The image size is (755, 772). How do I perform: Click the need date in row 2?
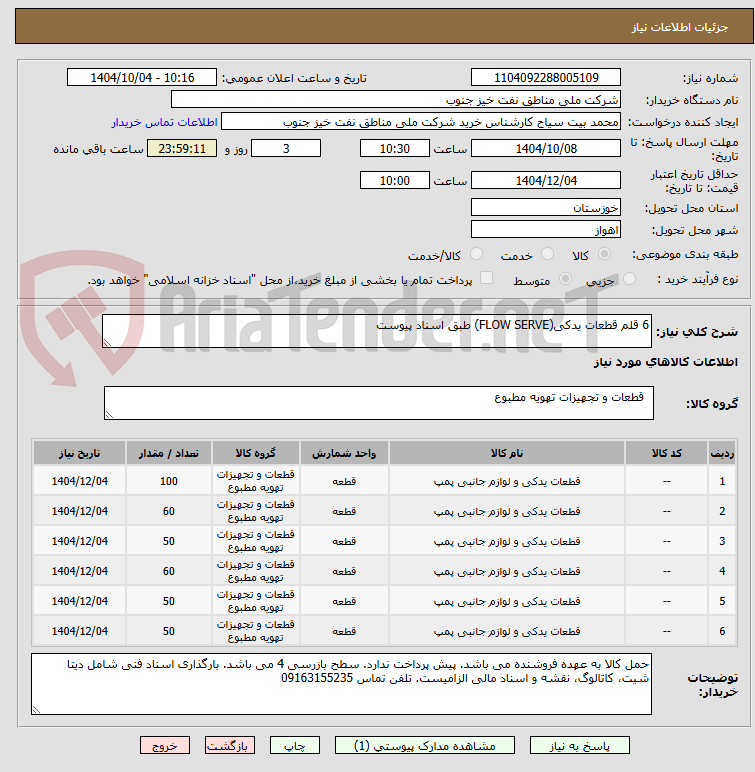pos(79,511)
